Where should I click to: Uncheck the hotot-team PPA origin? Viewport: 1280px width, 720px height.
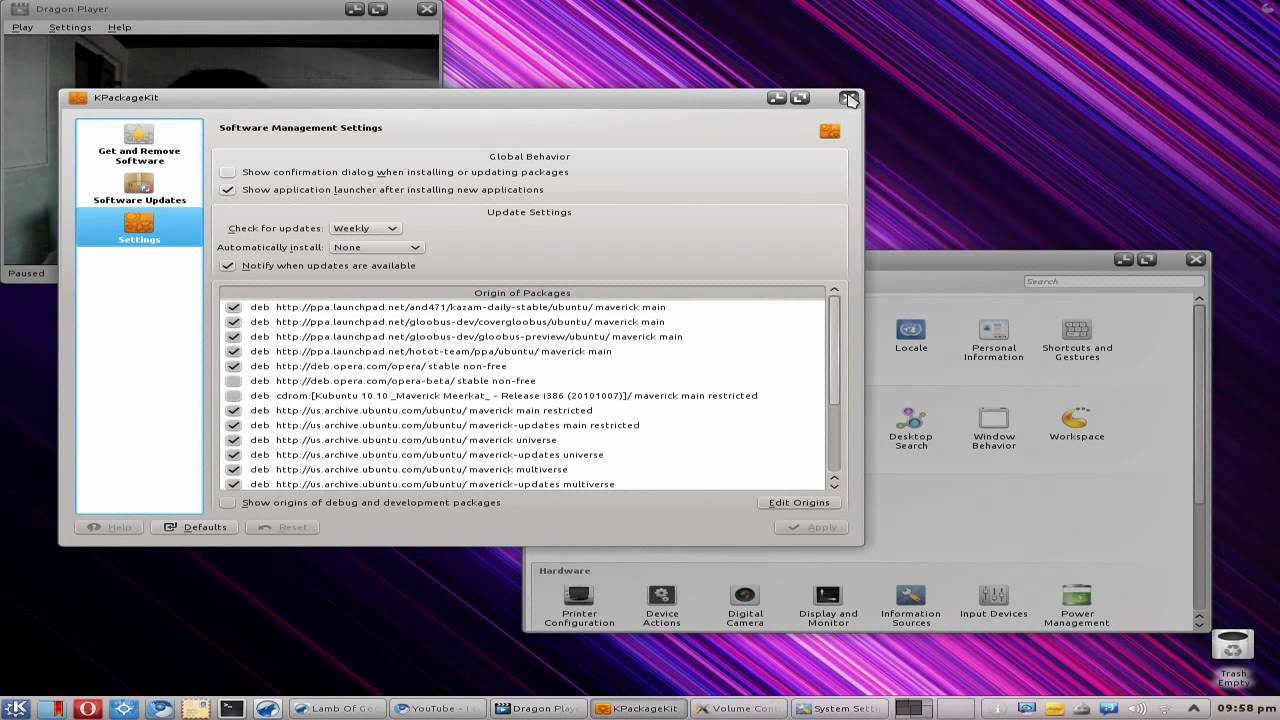234,352
